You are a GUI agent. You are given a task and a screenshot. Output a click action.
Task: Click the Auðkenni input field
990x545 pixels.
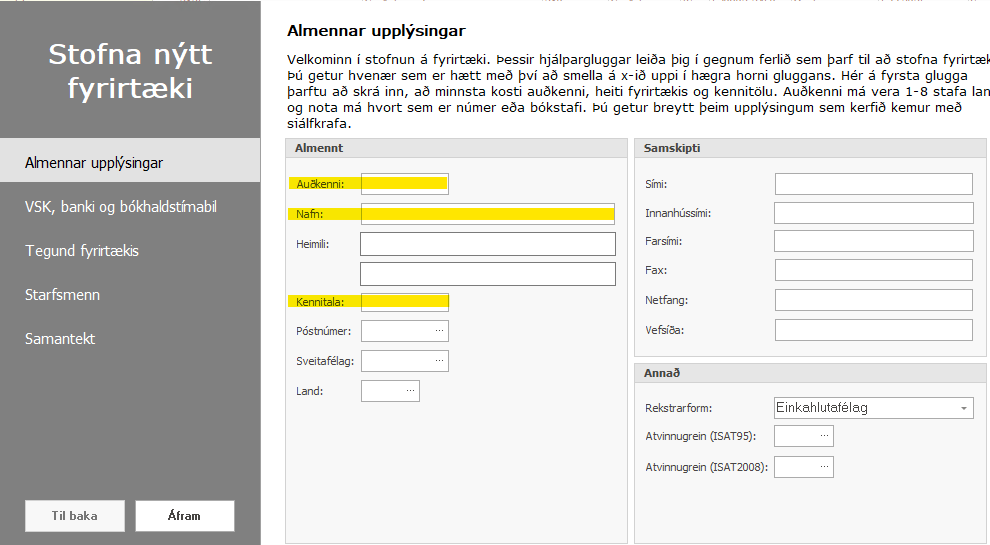tap(405, 184)
